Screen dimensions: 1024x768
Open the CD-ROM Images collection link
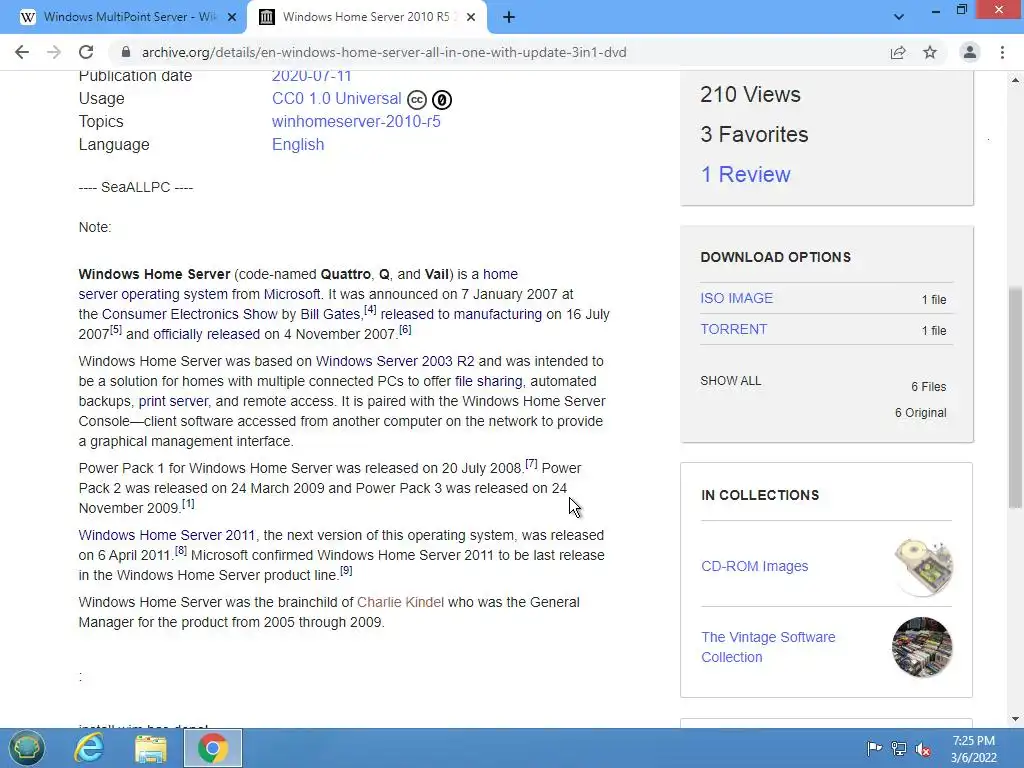pyautogui.click(x=754, y=566)
